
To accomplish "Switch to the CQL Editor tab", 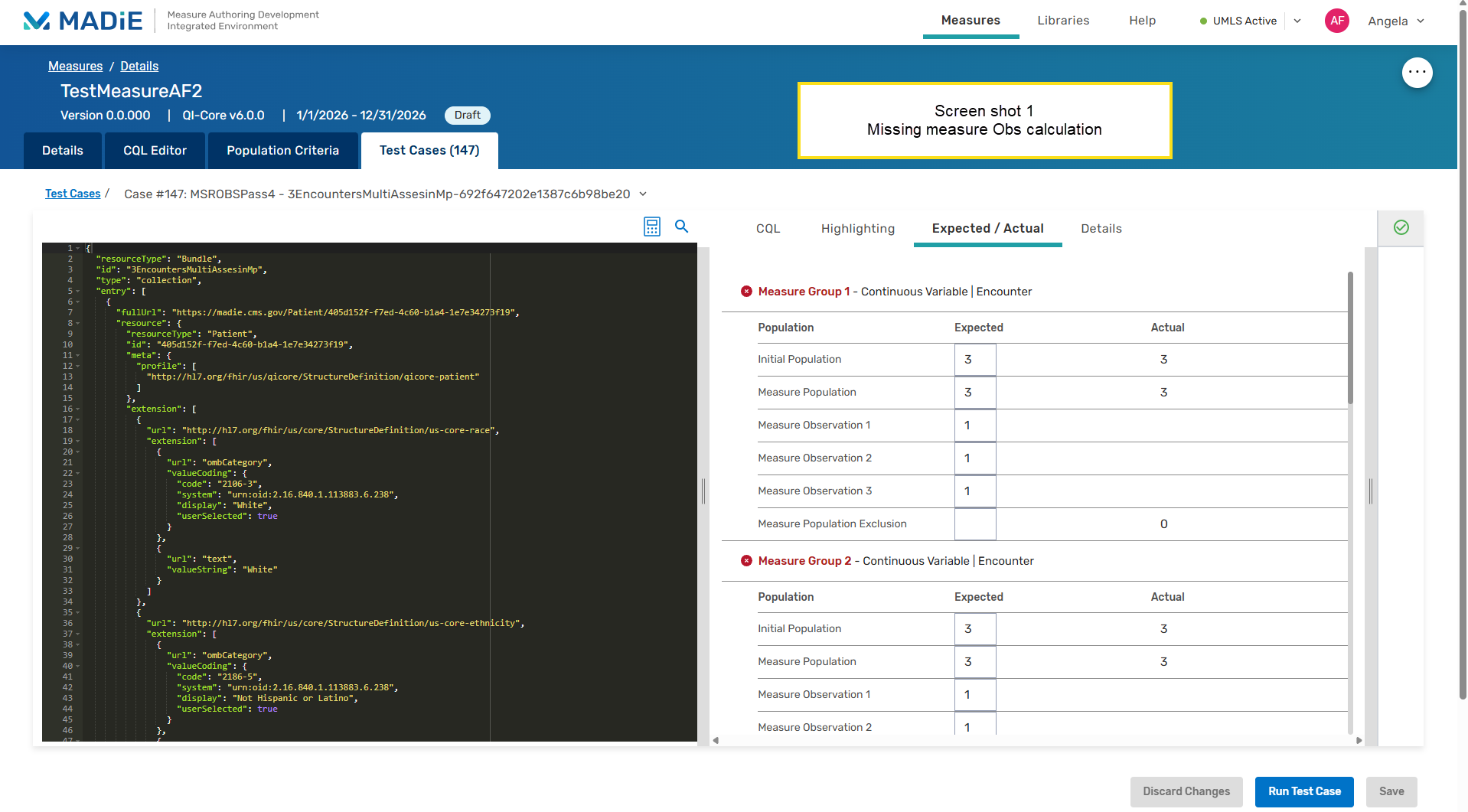I will 155,151.
